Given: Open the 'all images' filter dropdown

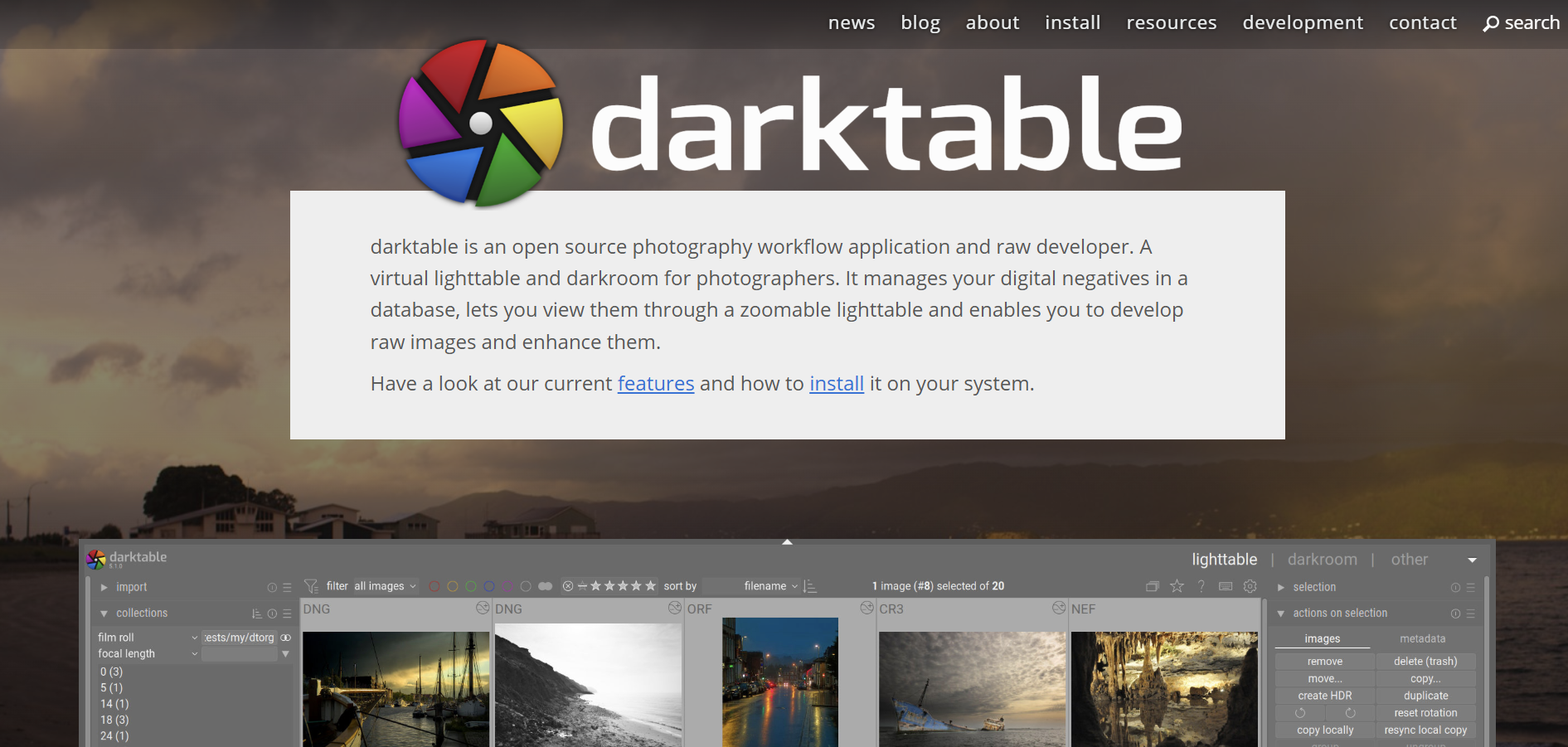Looking at the screenshot, I should (x=386, y=586).
